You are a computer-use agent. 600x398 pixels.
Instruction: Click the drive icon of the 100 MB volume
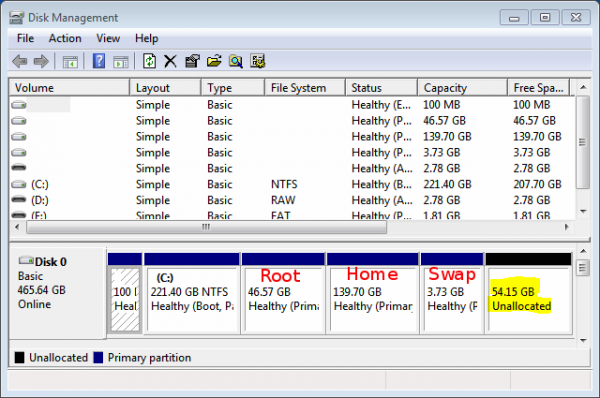(19, 105)
